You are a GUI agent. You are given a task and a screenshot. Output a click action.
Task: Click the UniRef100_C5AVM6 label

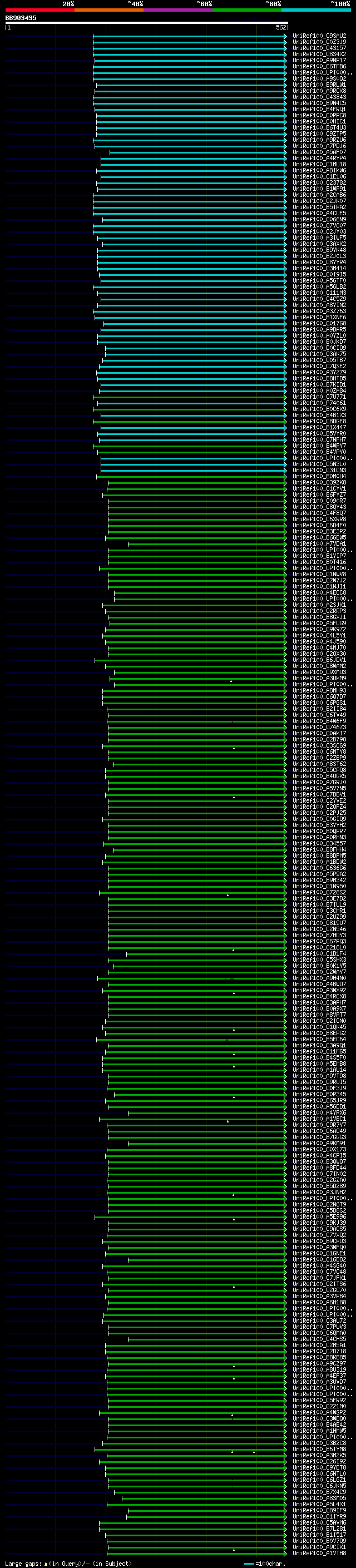[x=319, y=1522]
